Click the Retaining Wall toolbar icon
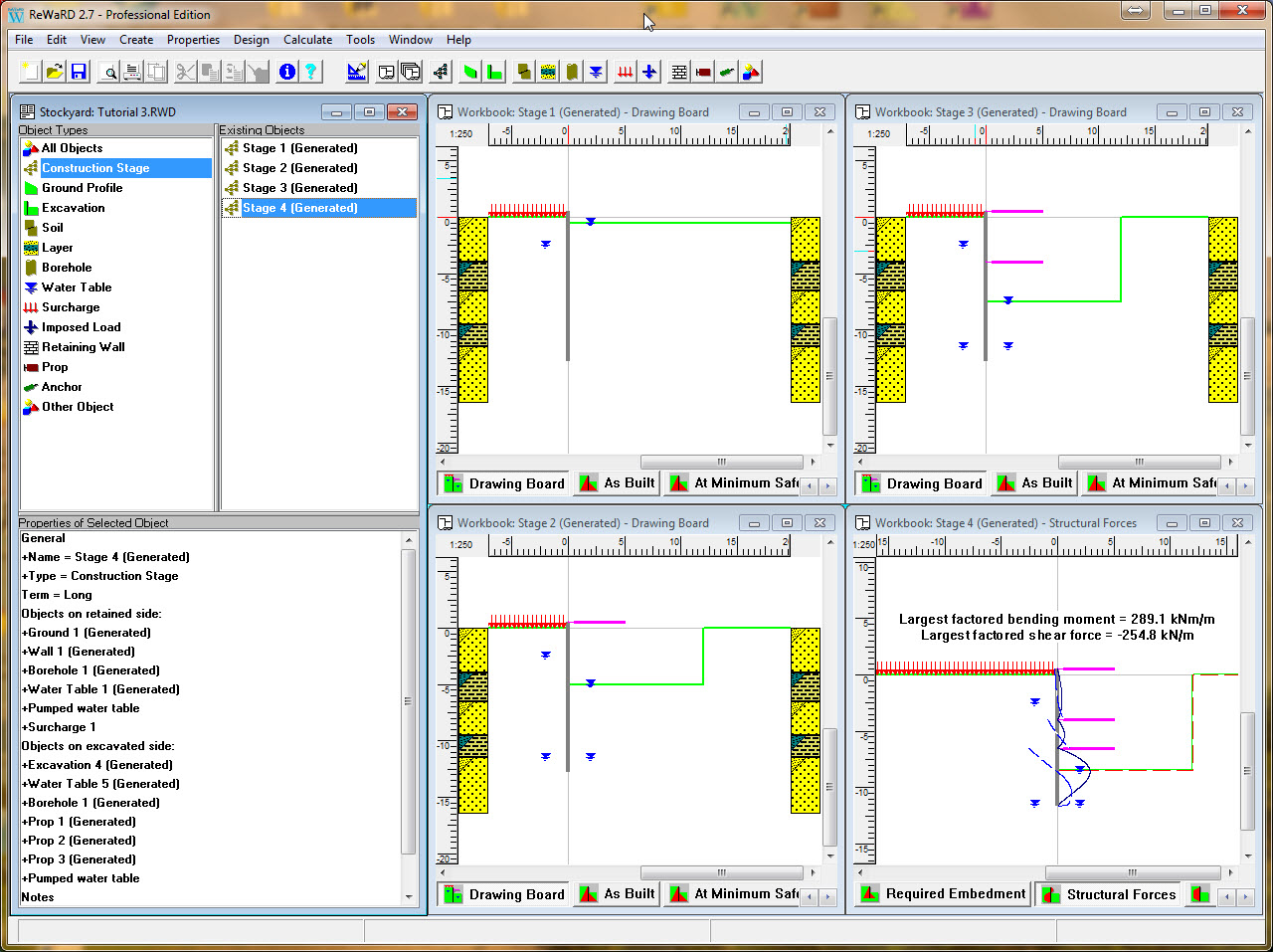The height and width of the screenshot is (952, 1273). [679, 72]
